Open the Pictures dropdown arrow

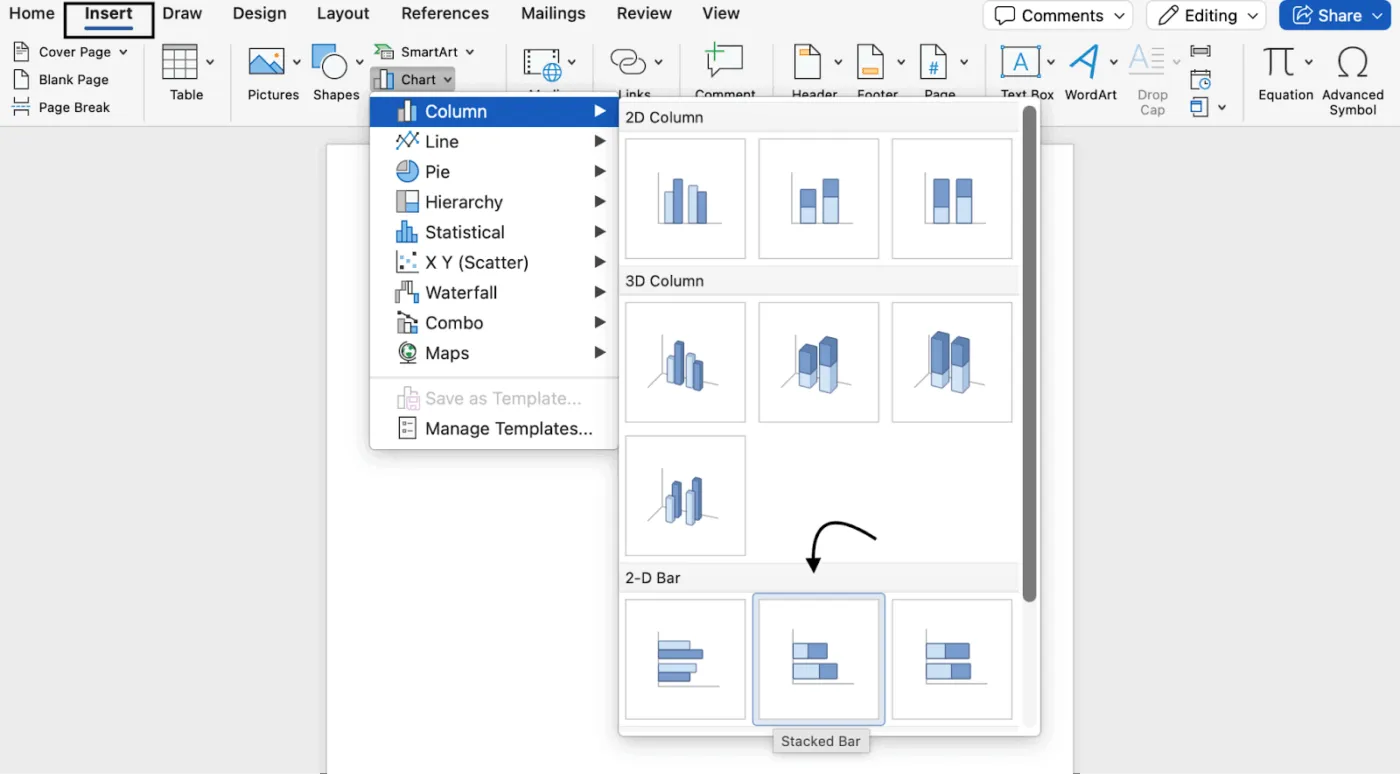point(296,62)
